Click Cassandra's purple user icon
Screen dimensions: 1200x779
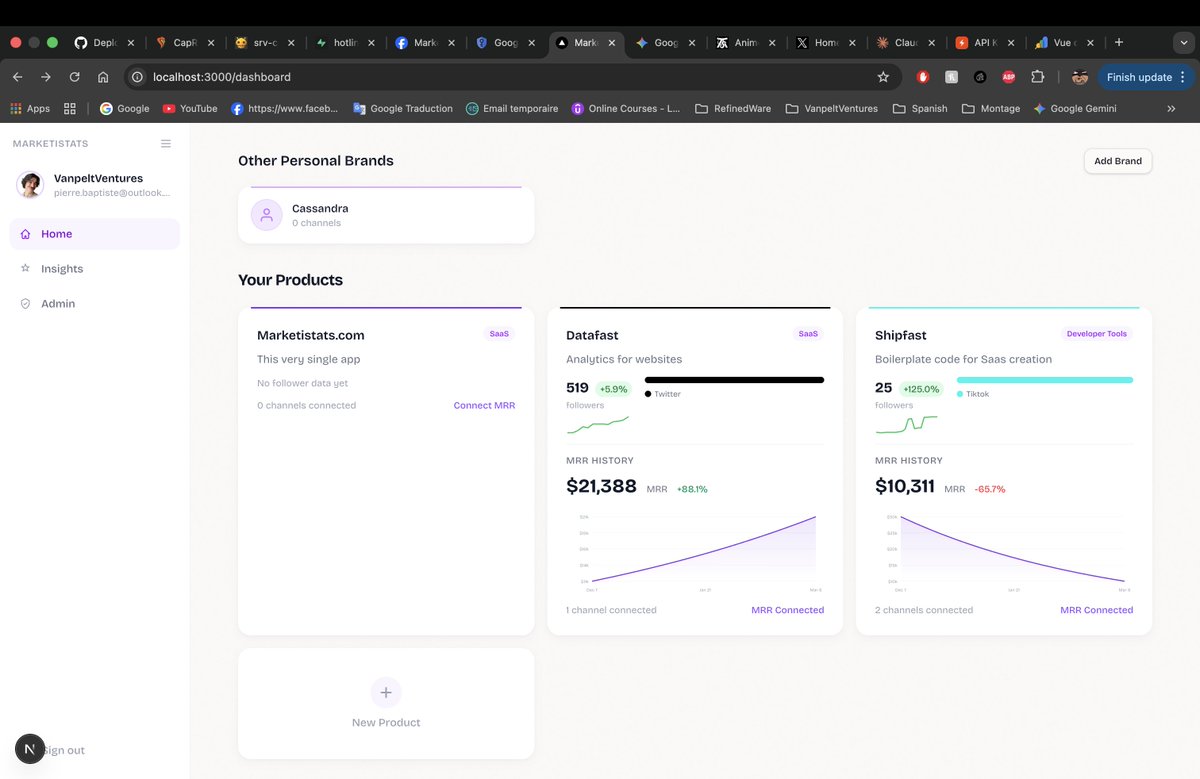tap(267, 215)
